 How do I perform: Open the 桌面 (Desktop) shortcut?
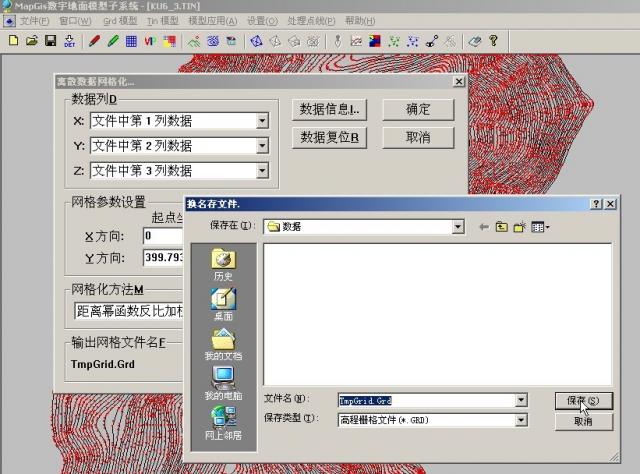click(222, 303)
